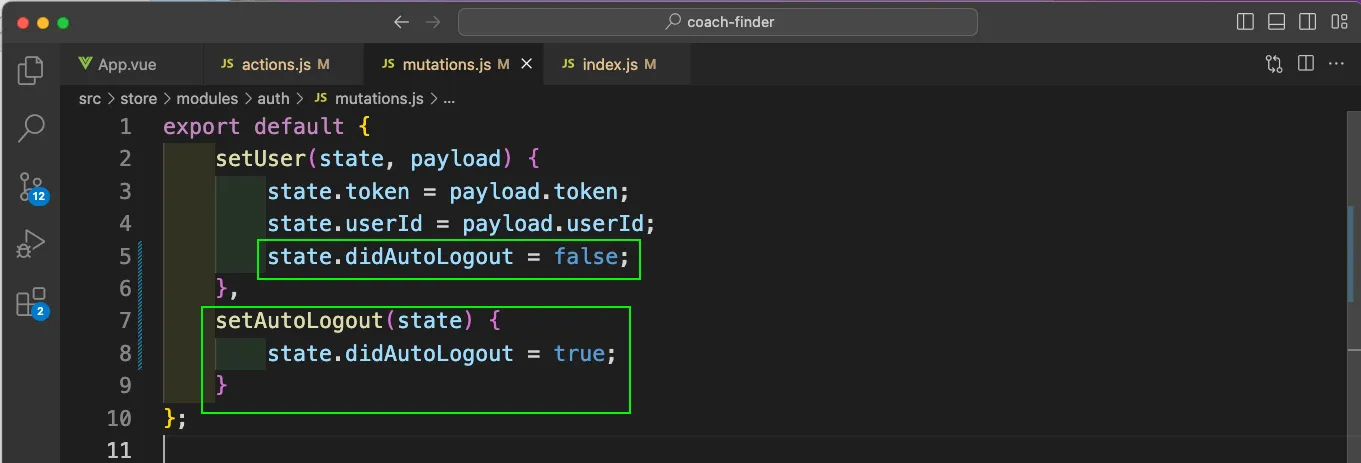Toggle the primary side bar layout icon

pyautogui.click(x=1245, y=22)
